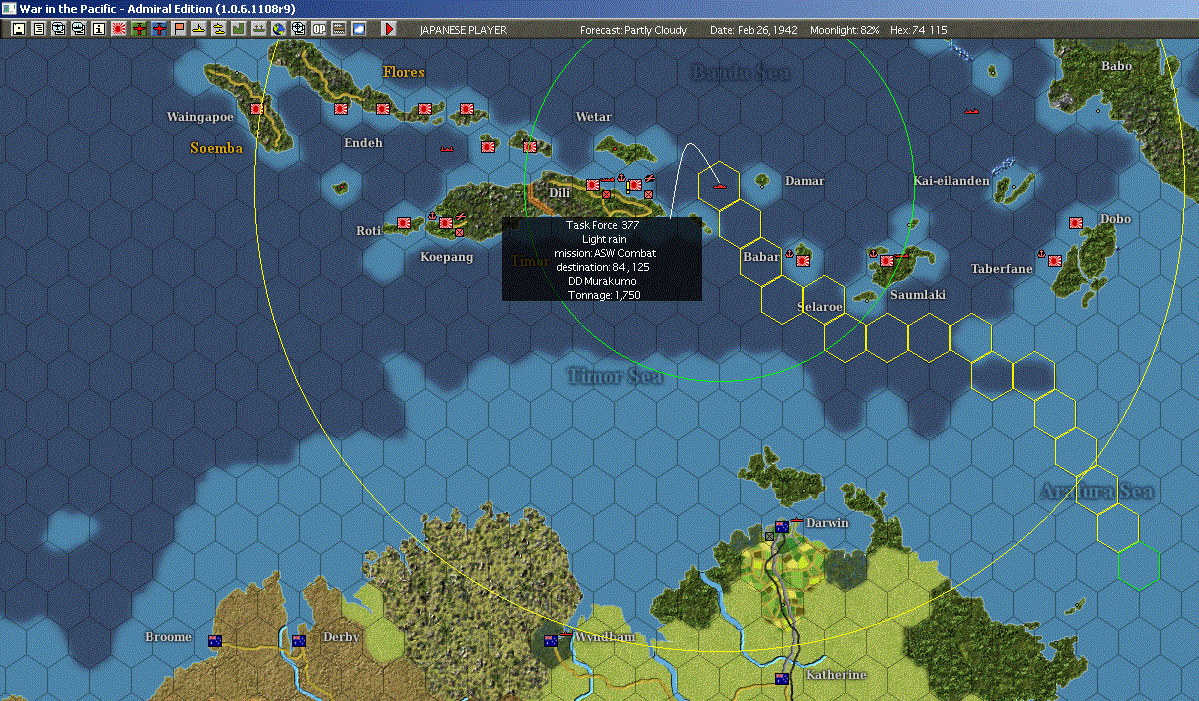Viewport: 1199px width, 701px height.
Task: Open the single yellow ship toolbar icon
Action: [x=199, y=29]
